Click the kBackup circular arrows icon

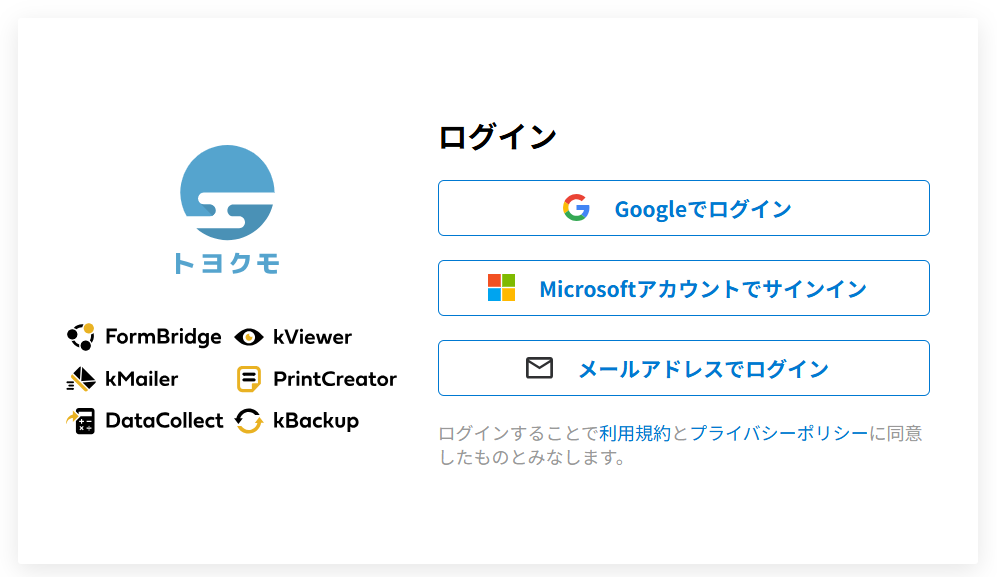[x=249, y=421]
